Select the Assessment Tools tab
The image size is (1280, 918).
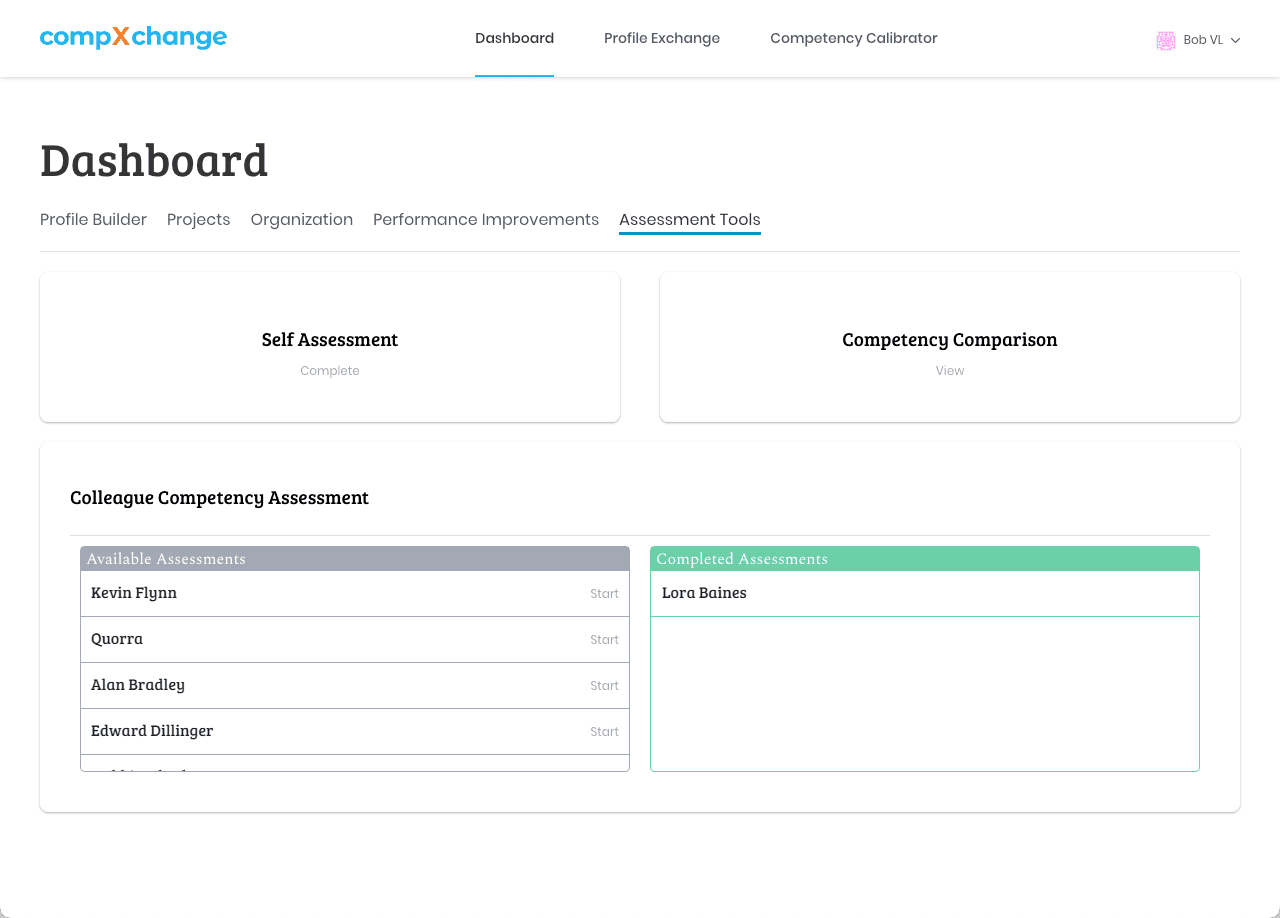689,219
